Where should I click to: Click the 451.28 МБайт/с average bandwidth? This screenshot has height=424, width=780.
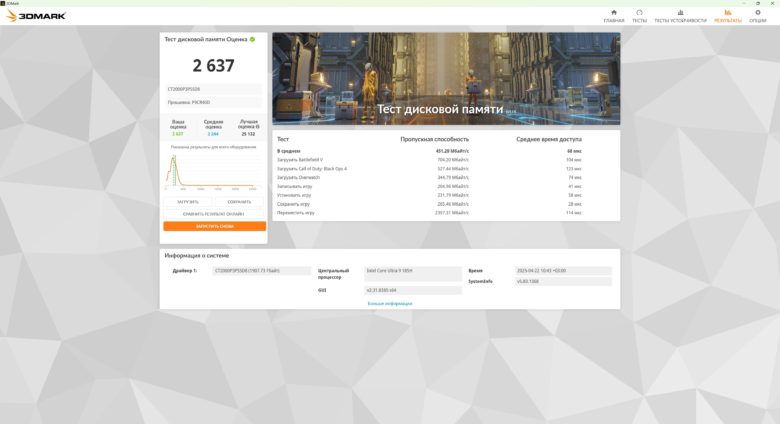pos(452,151)
